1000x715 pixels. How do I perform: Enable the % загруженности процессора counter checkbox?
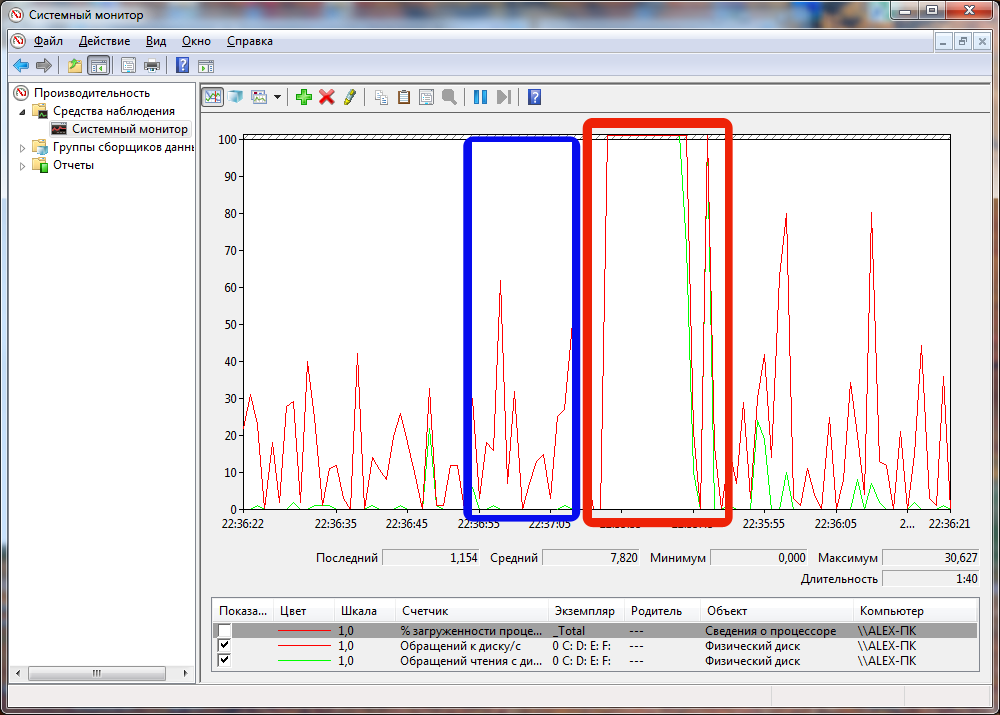225,631
